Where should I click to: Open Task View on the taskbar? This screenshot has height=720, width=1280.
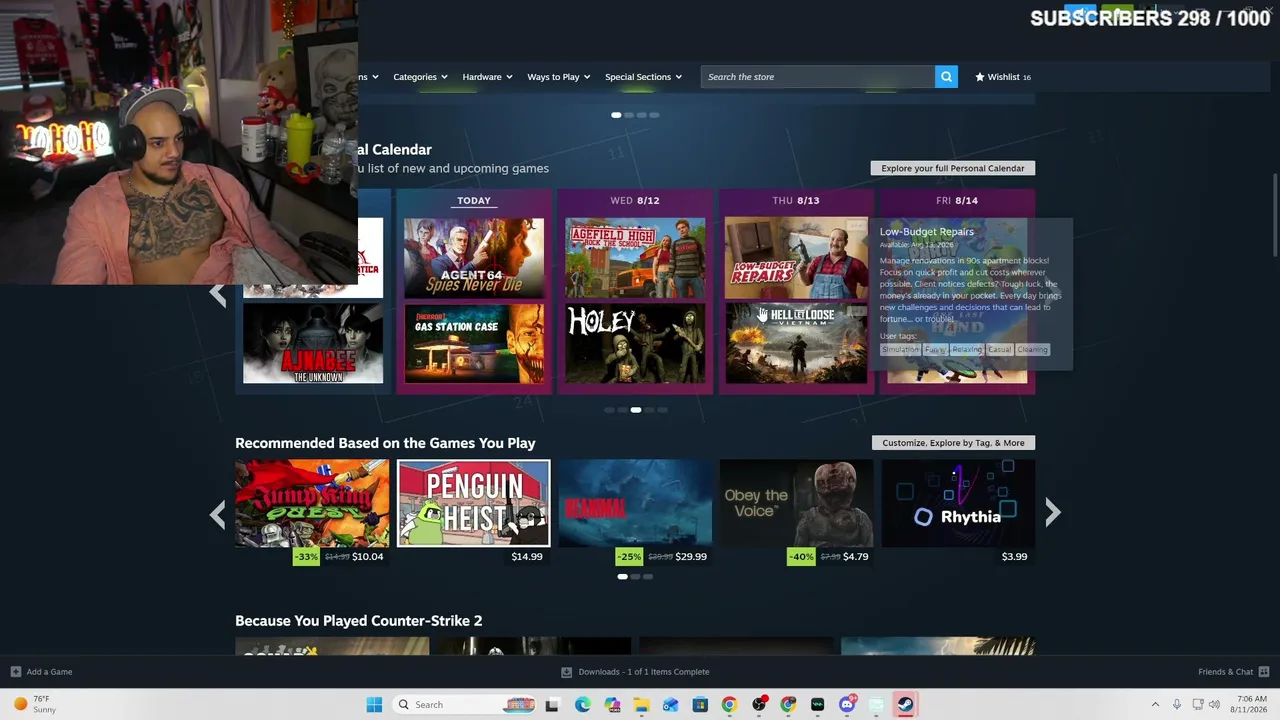click(552, 705)
